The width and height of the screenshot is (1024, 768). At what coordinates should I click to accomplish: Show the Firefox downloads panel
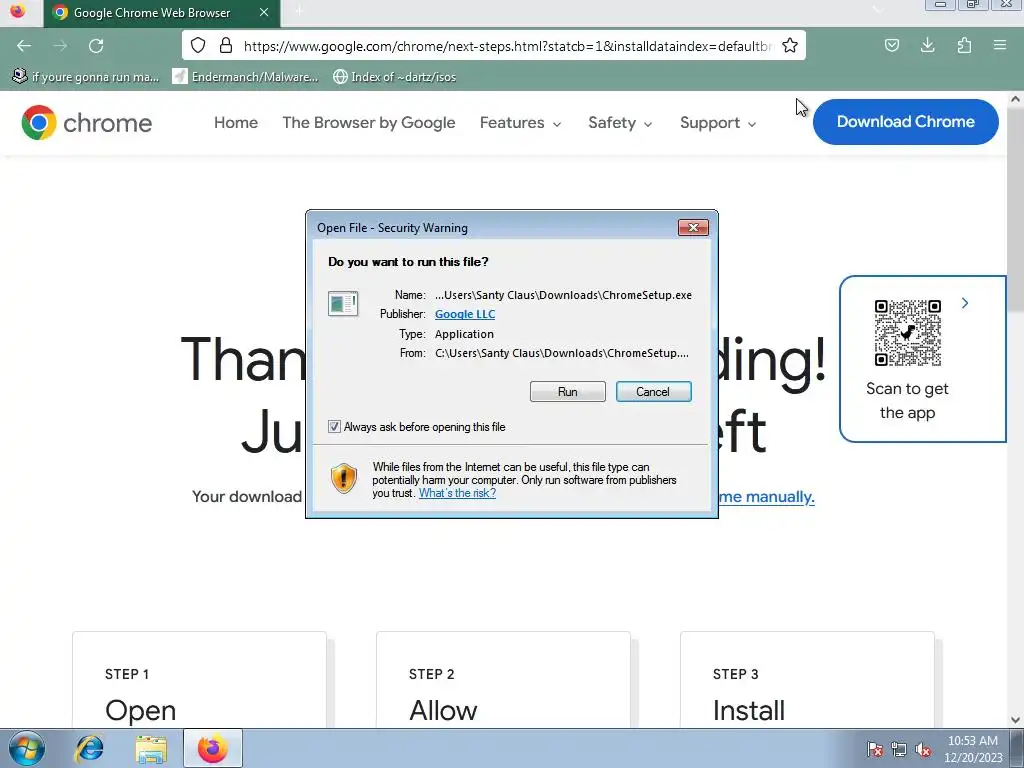coord(927,45)
